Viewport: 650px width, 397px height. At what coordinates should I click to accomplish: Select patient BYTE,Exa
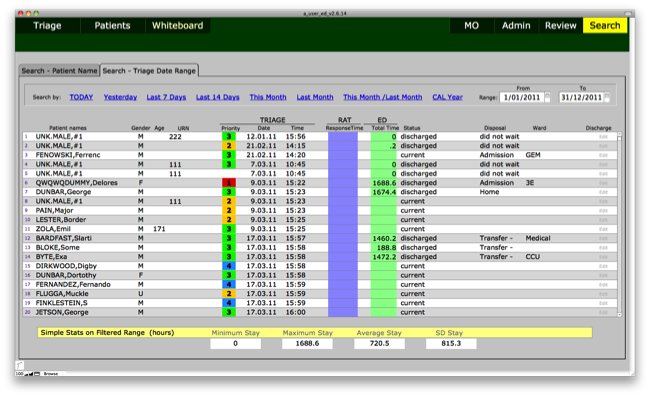pos(51,257)
